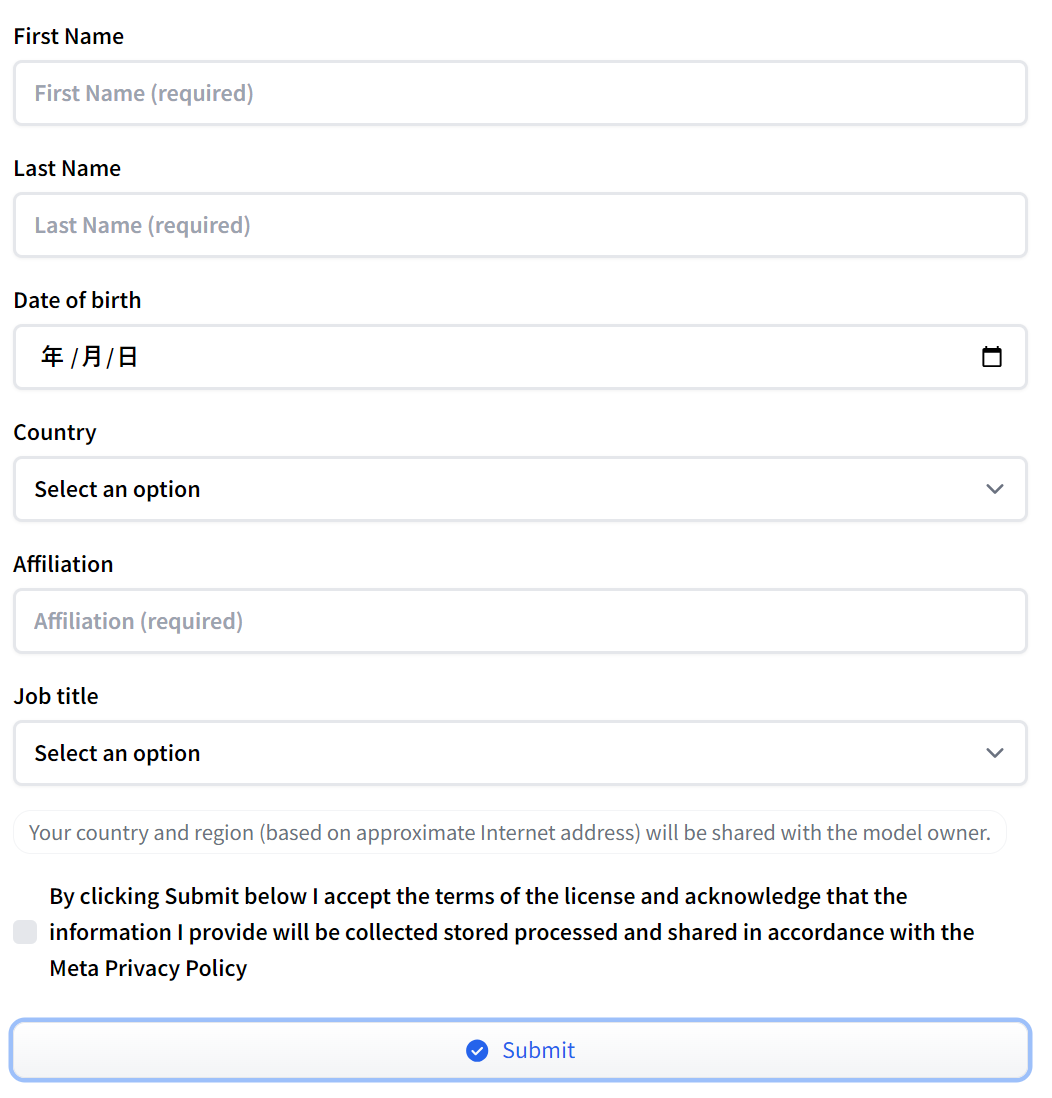This screenshot has height=1098, width=1052.
Task: Click the 年/月/日 date entry area
Action: tap(89, 356)
